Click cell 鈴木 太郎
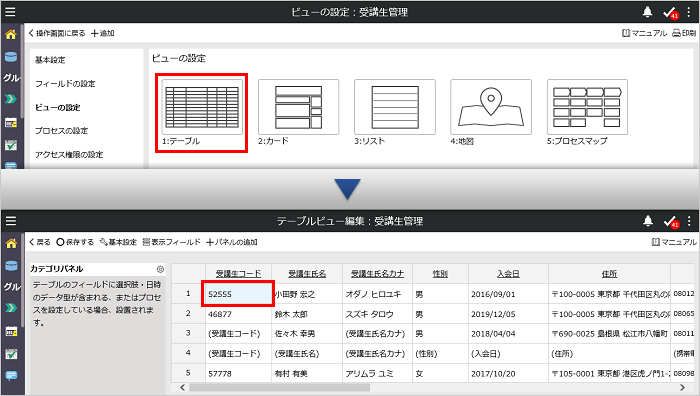The image size is (700, 396). (x=307, y=314)
